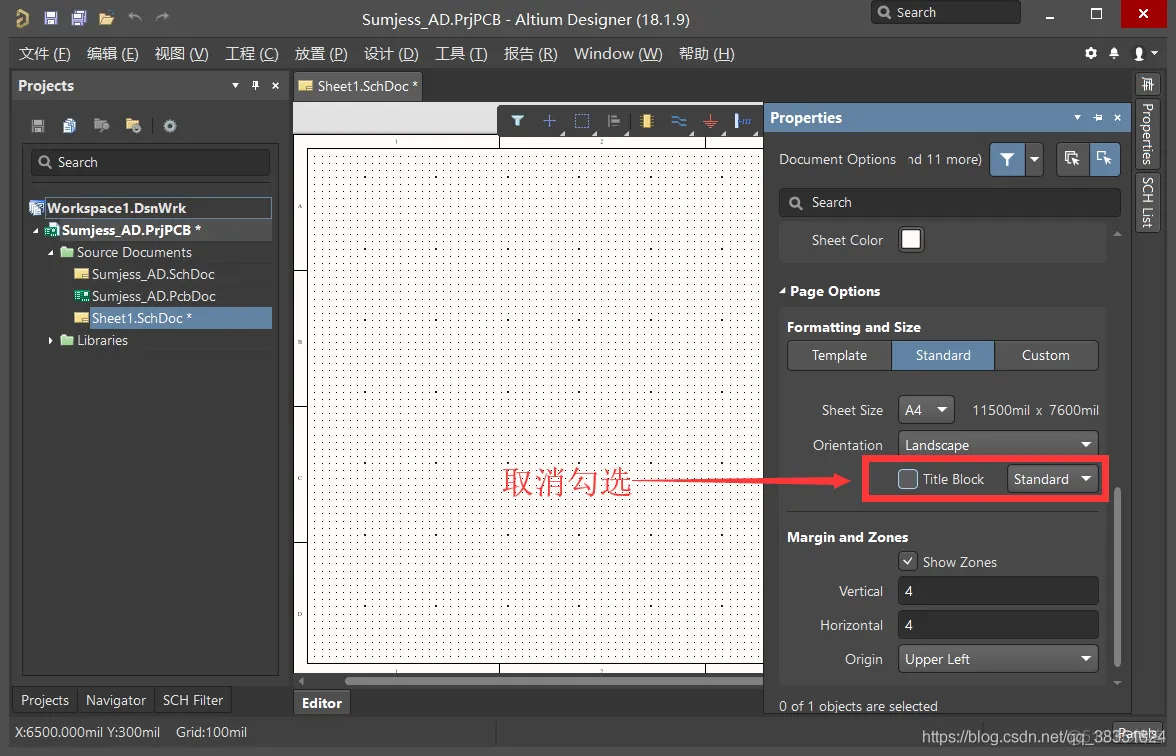Select the Custom formatting button
Screen dimensions: 1176x756
pos(1046,356)
